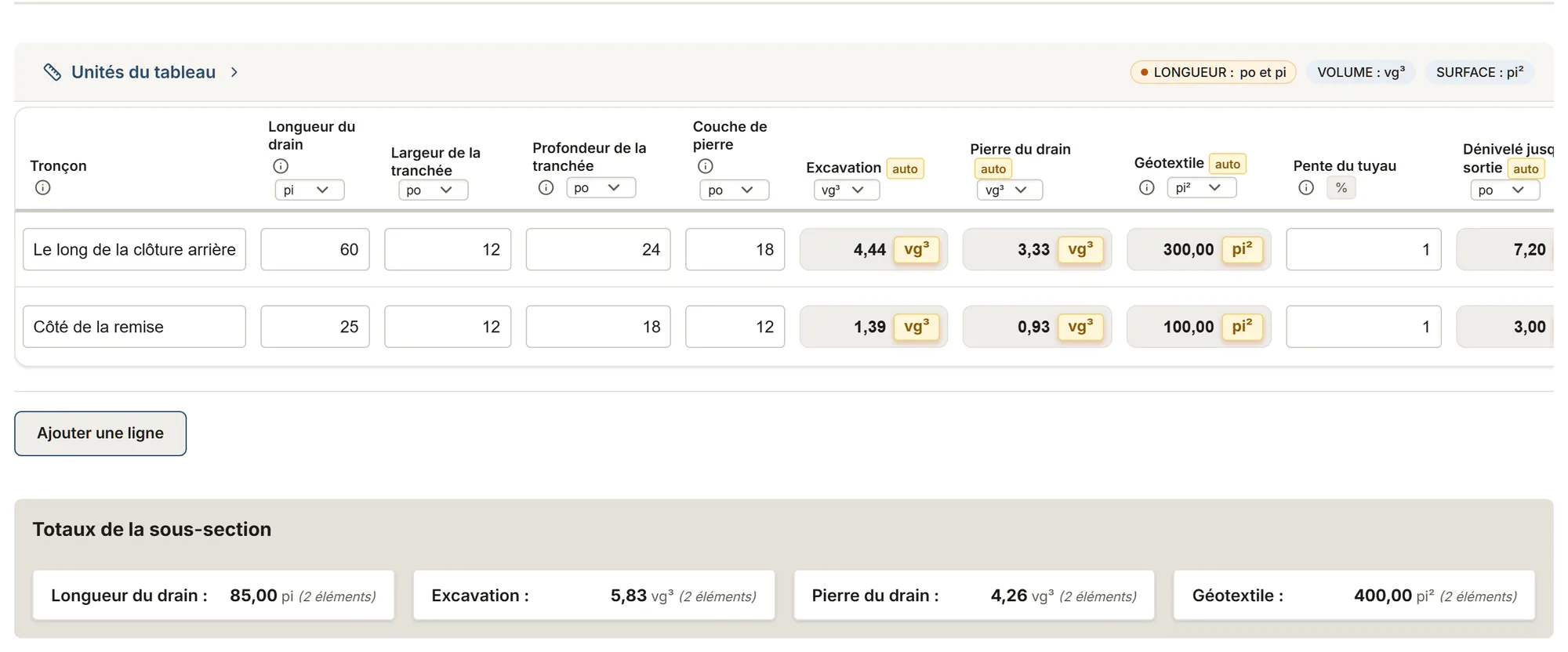Click the VOLUME : vg³ badge
Screen dimensions: 1568x652
1361,72
